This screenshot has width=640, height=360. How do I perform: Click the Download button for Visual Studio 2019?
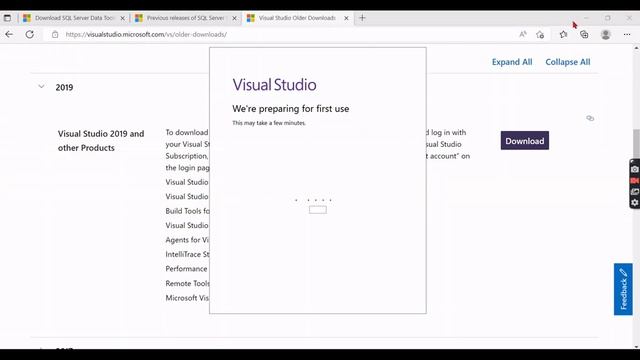click(525, 141)
